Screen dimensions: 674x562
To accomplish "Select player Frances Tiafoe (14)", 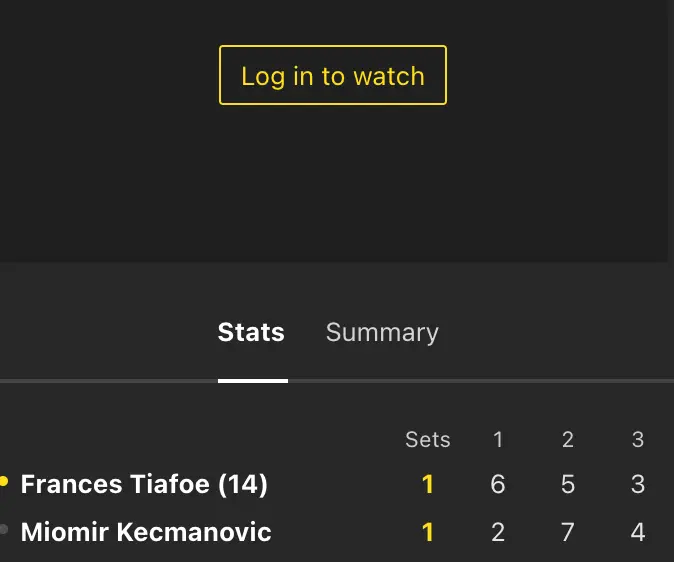I will [x=144, y=485].
